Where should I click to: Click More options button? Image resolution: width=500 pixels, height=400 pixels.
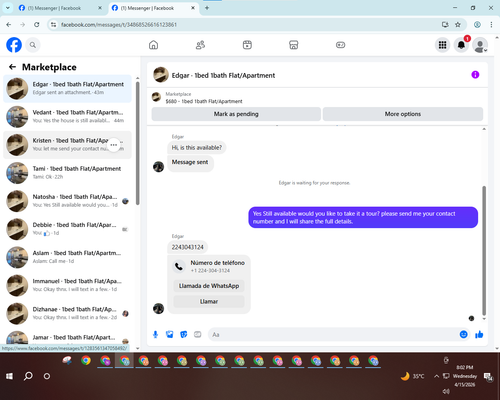click(403, 114)
